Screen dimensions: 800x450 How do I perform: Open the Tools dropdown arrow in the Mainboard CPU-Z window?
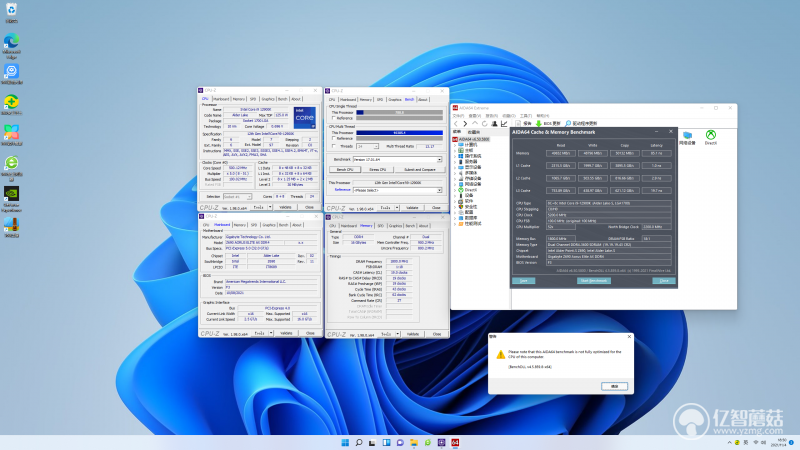(x=271, y=333)
